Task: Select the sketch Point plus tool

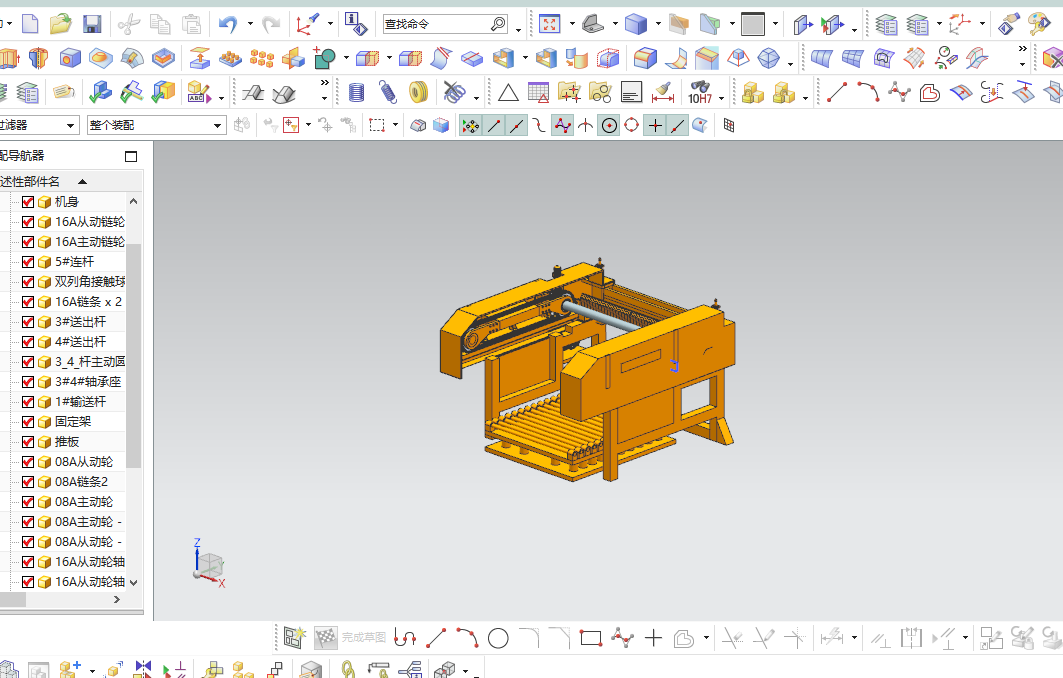Action: click(654, 638)
